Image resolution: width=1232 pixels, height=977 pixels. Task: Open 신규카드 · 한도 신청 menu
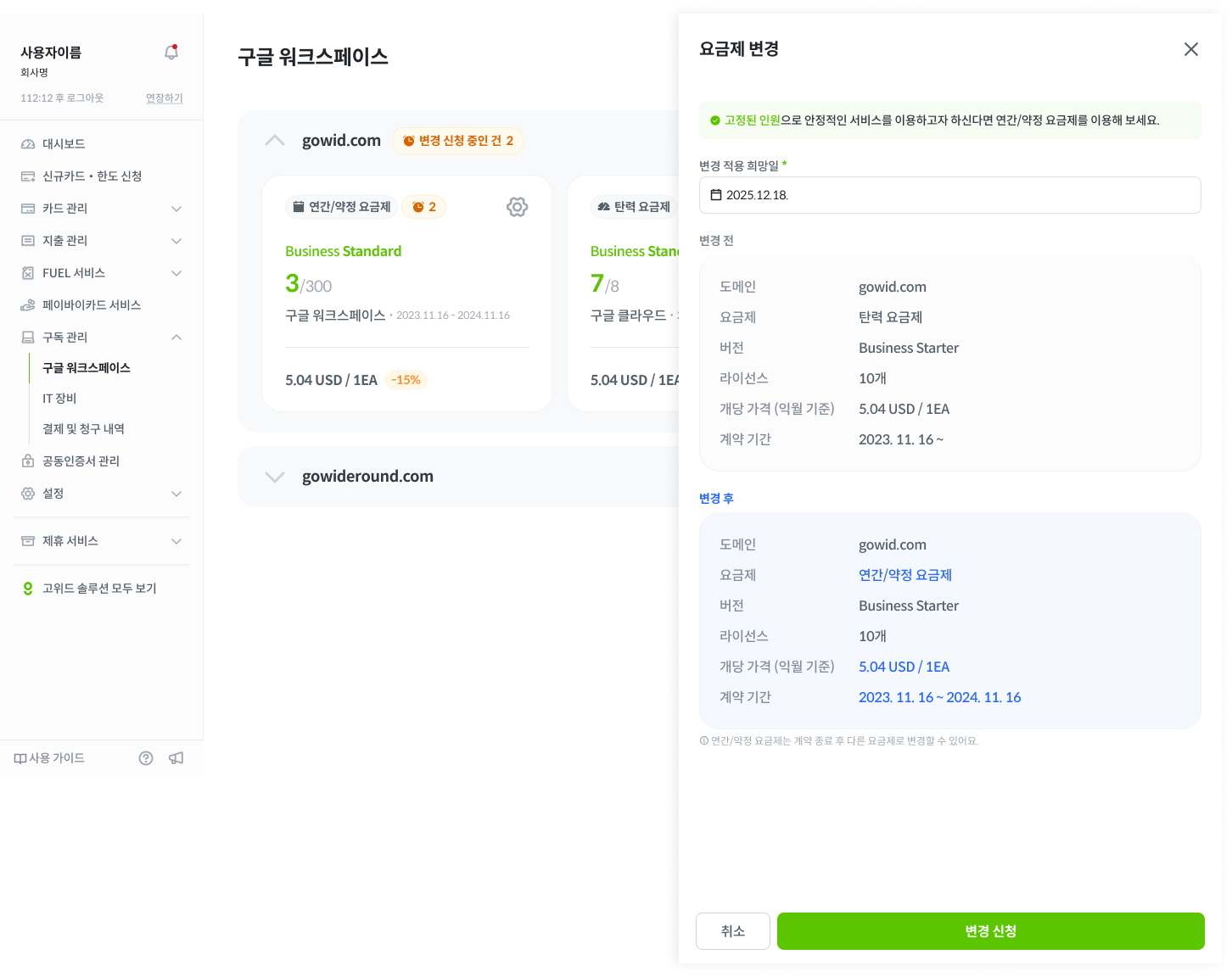pos(92,176)
